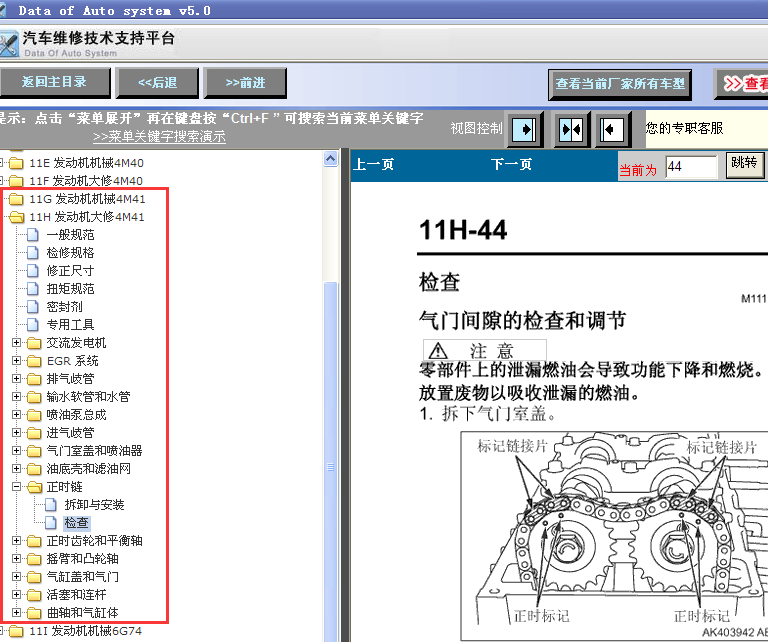This screenshot has width=768, height=642.
Task: Click the 正时链 open folder icon
Action: click(x=34, y=487)
